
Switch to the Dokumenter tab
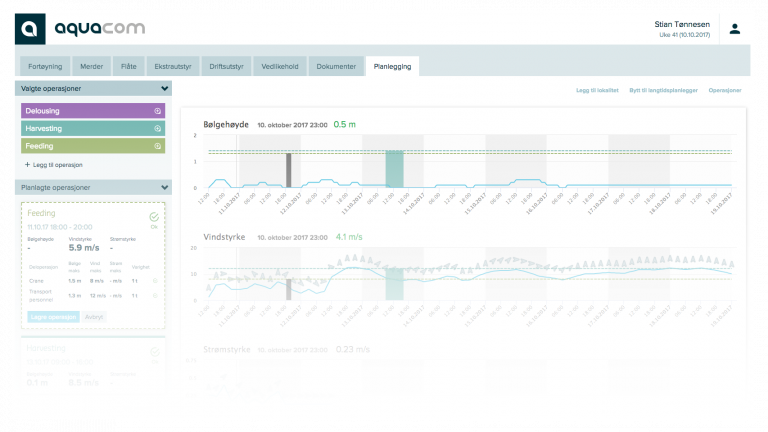coord(336,67)
